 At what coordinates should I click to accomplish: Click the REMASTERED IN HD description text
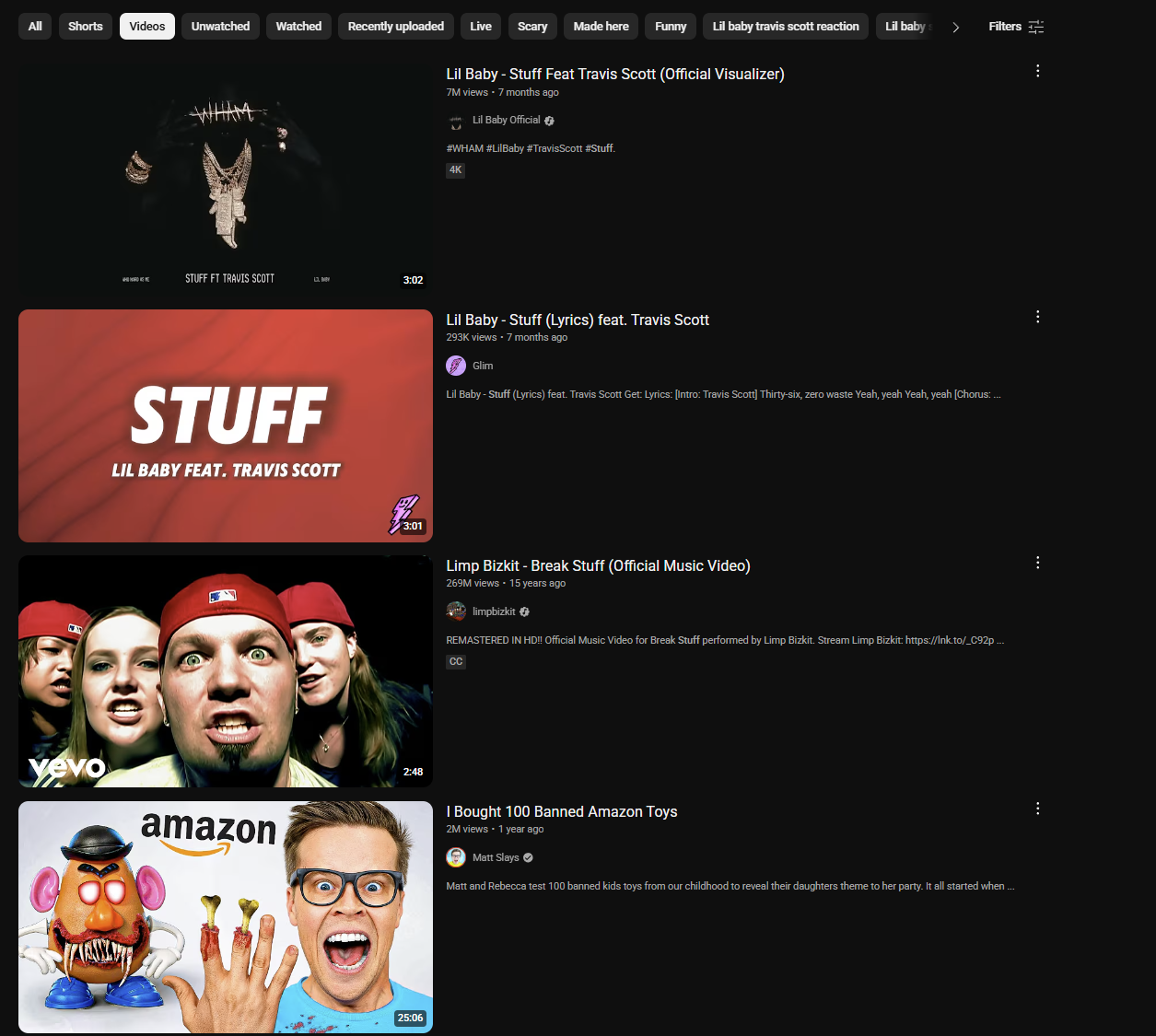725,640
